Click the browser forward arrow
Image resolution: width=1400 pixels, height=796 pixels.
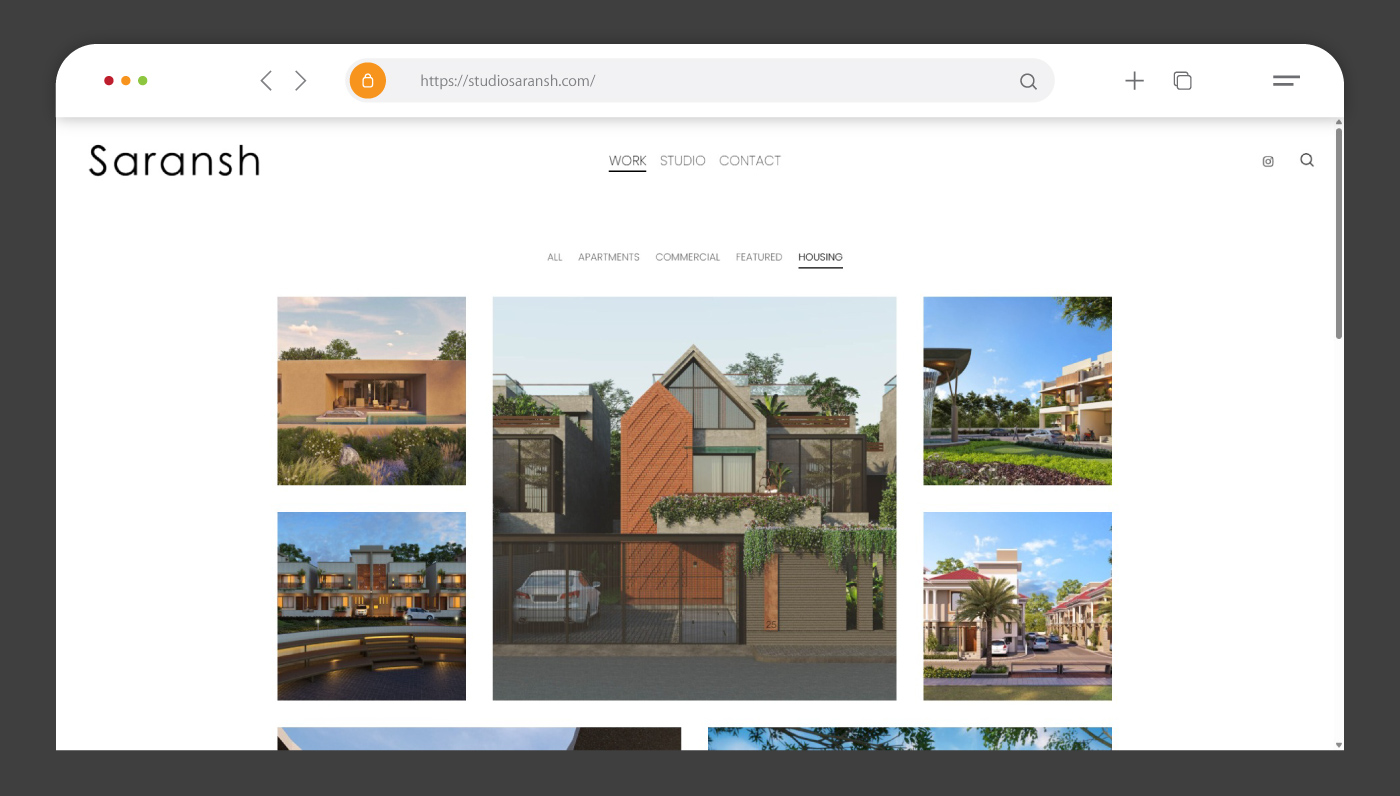(300, 81)
